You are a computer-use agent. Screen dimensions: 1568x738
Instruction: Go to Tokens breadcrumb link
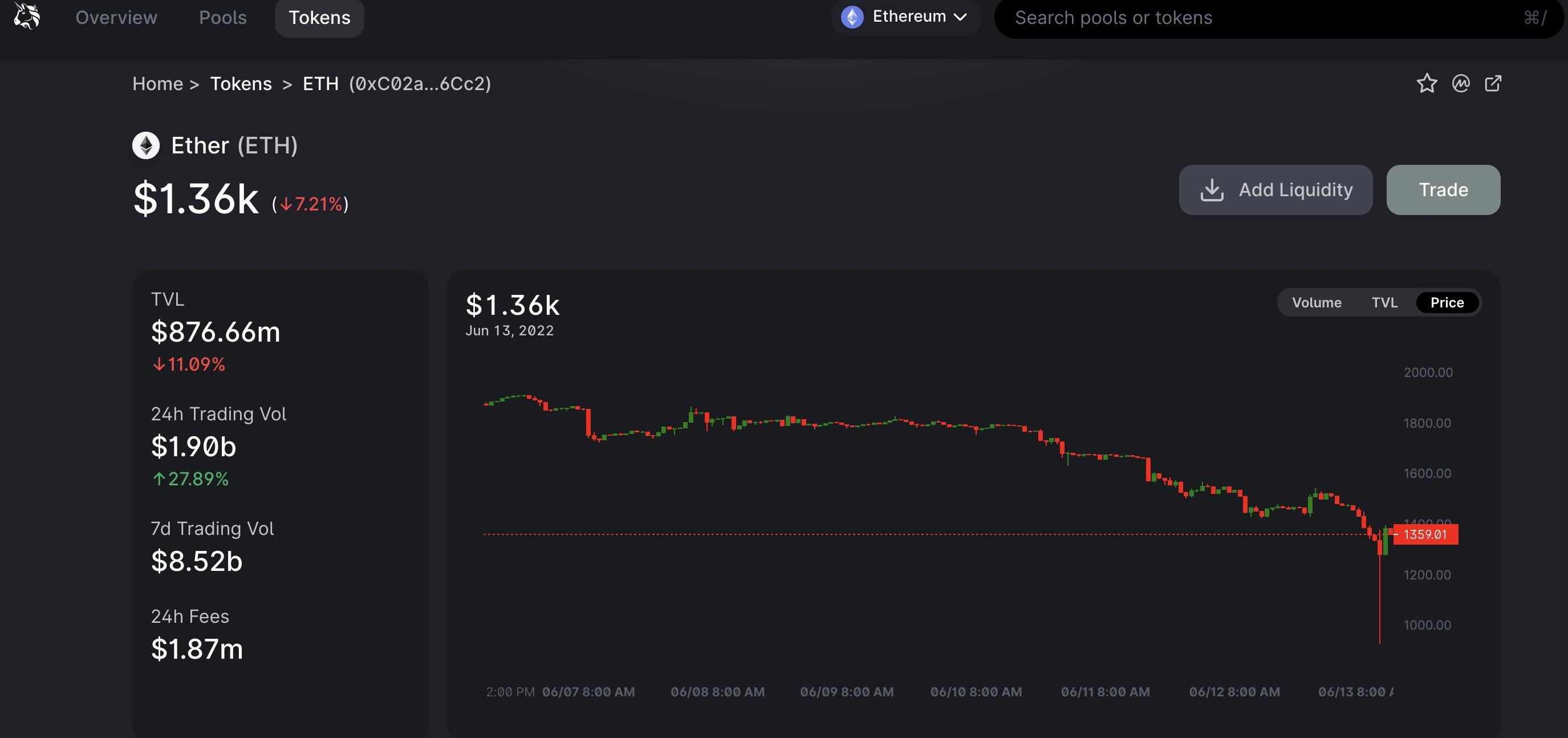pos(241,83)
